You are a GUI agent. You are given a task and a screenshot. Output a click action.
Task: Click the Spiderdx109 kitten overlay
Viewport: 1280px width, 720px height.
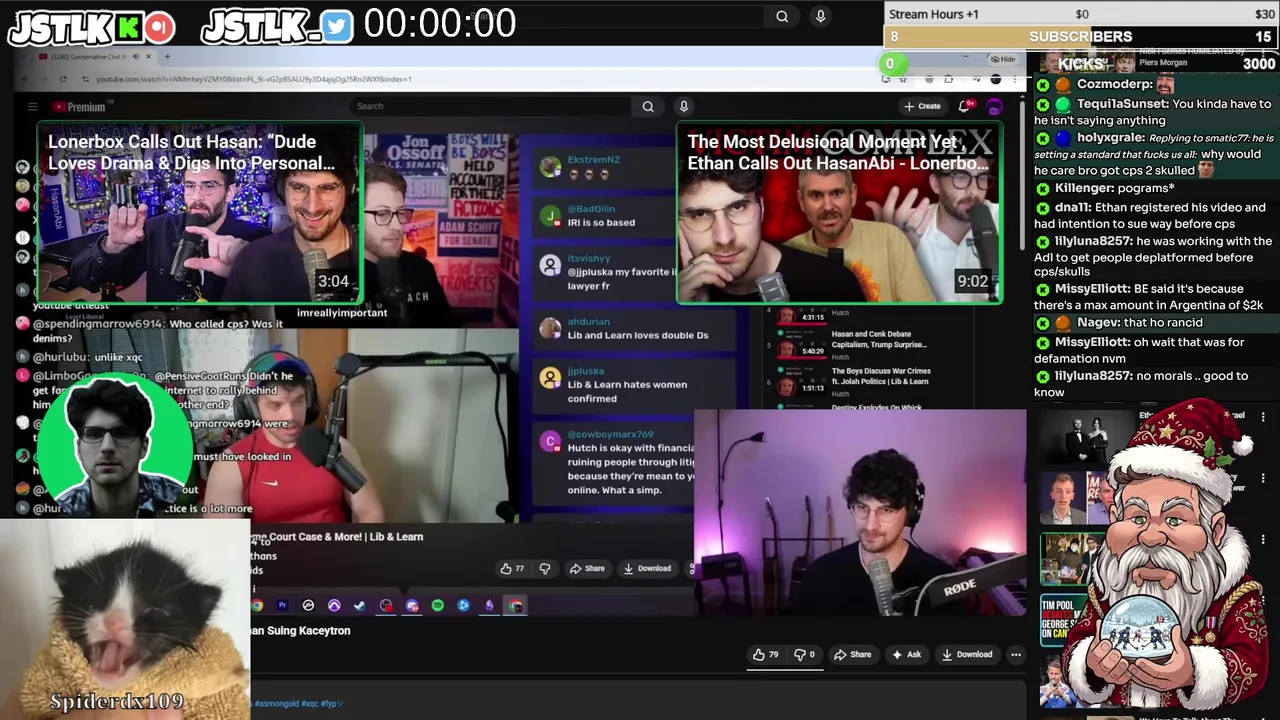pos(124,620)
